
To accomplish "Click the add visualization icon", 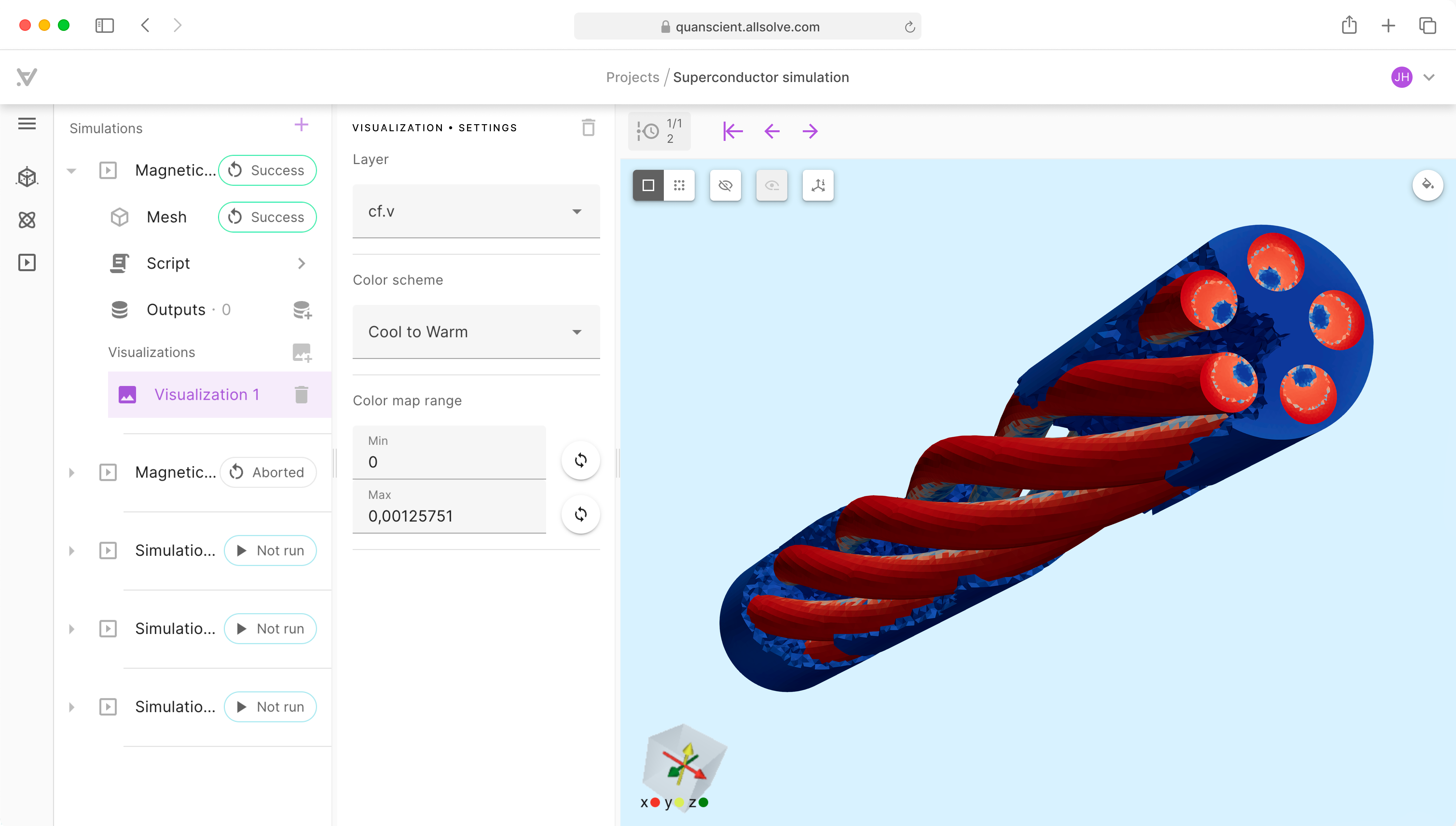I will click(302, 352).
